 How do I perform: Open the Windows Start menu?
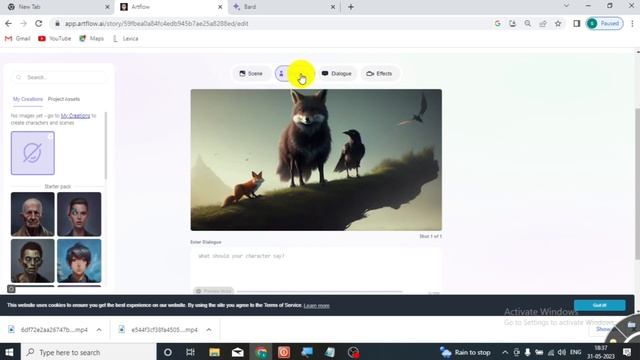click(x=9, y=352)
